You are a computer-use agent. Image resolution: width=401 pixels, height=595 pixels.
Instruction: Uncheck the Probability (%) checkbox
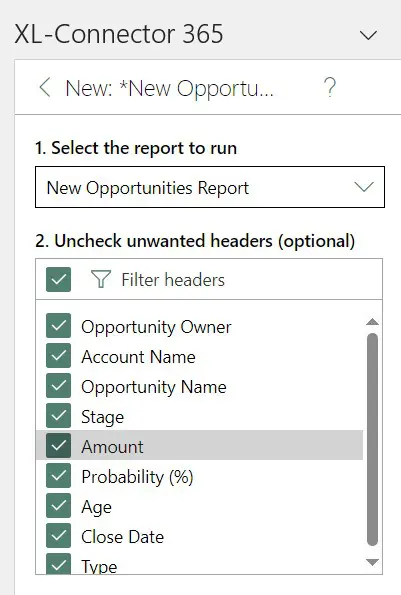coord(58,475)
